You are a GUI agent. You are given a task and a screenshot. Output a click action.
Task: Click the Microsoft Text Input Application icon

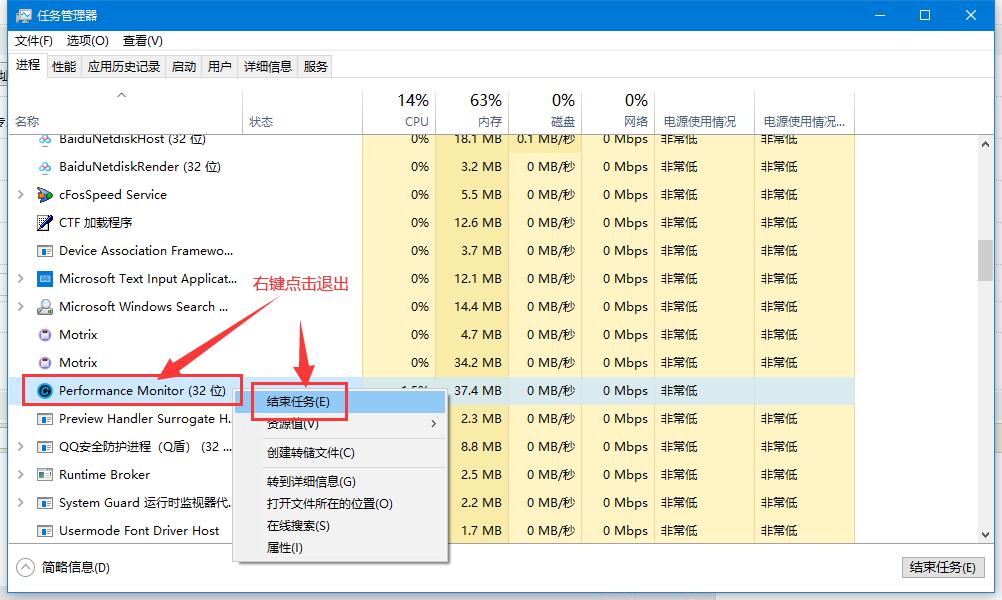coord(45,279)
